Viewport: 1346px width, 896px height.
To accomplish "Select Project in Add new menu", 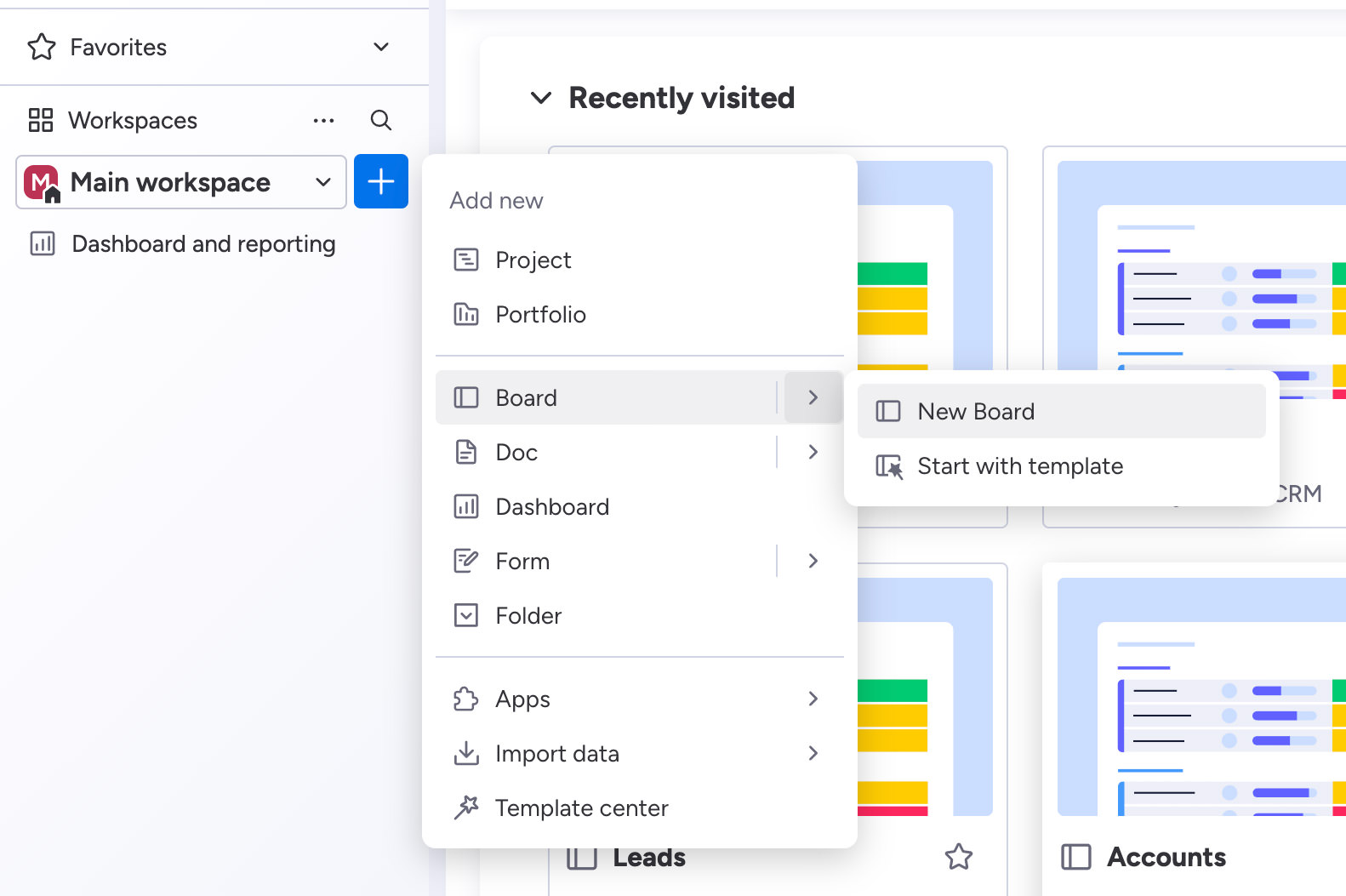I will [639, 260].
